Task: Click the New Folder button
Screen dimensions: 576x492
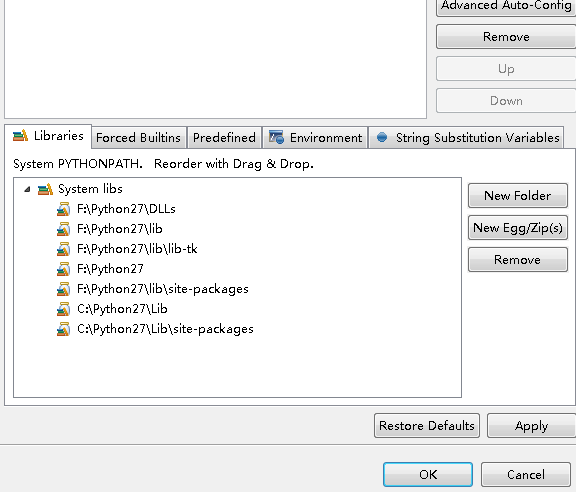Action: pyautogui.click(x=518, y=195)
